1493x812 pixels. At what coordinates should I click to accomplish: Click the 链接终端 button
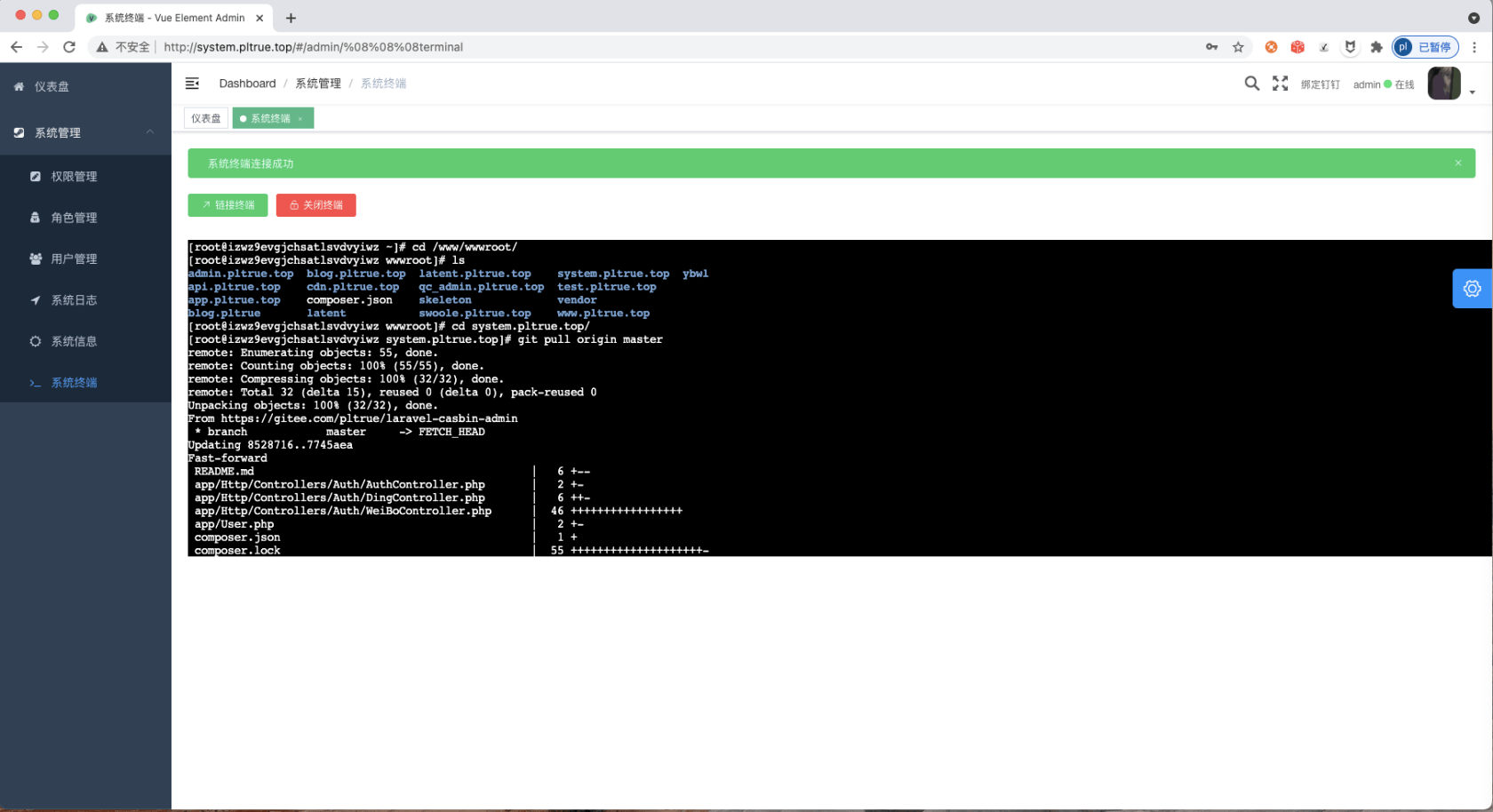[228, 205]
